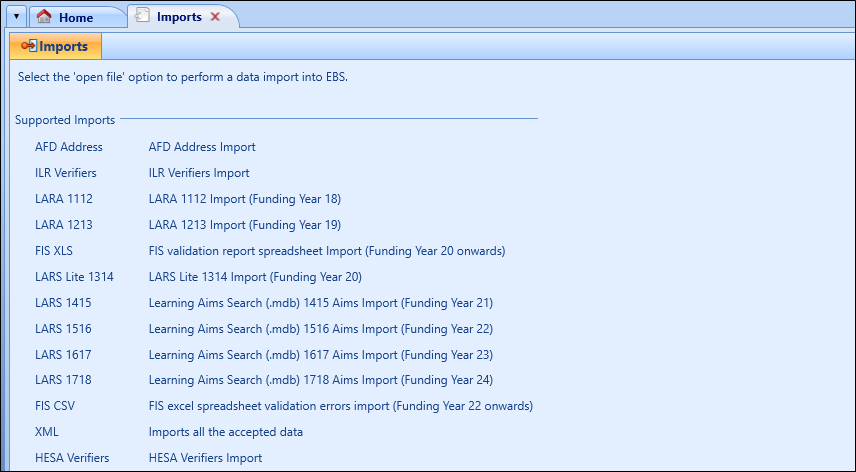
Task: Click 'FIS excel spreadsheet validation errors import' text
Action: click(341, 406)
